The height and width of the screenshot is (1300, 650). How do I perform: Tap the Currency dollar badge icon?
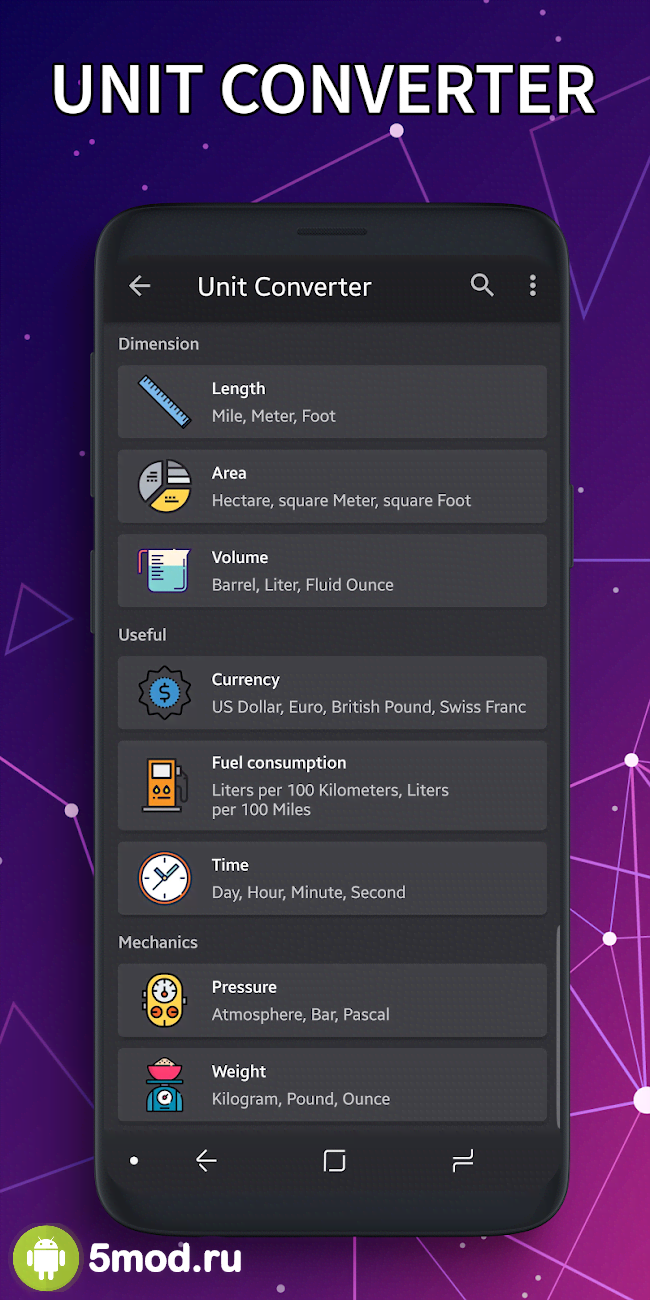coord(164,692)
